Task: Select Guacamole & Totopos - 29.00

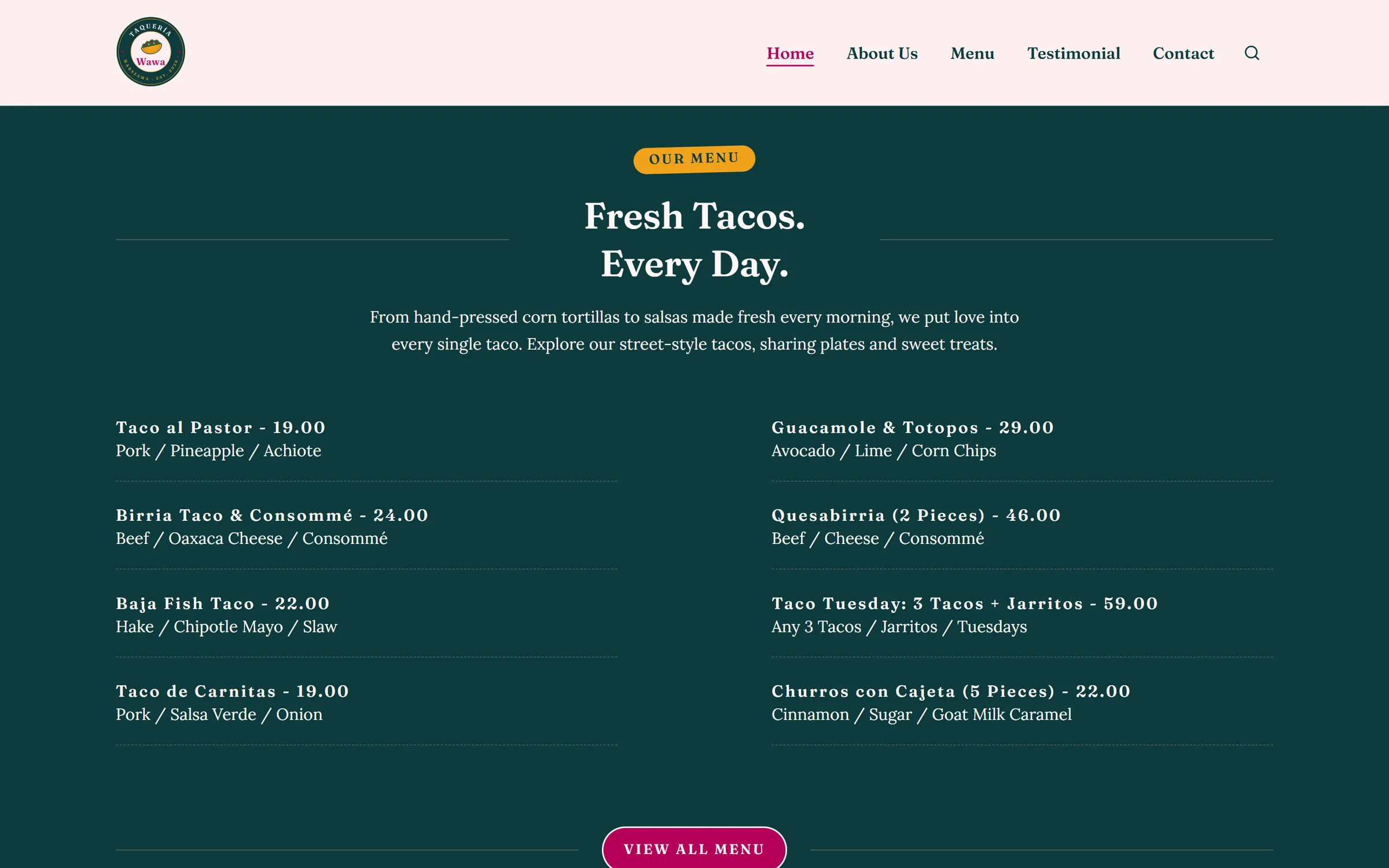Action: [913, 428]
